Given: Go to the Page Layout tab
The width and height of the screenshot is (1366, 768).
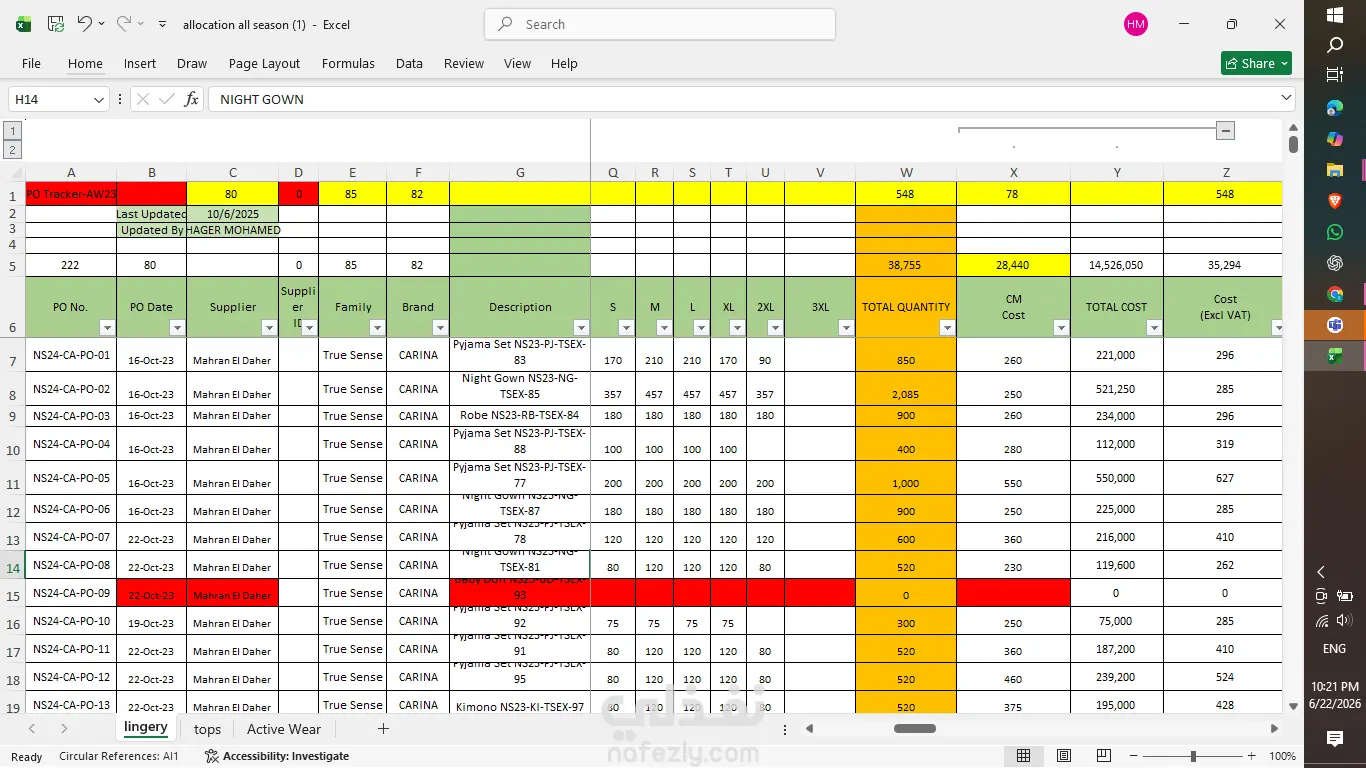Looking at the screenshot, I should (x=264, y=63).
